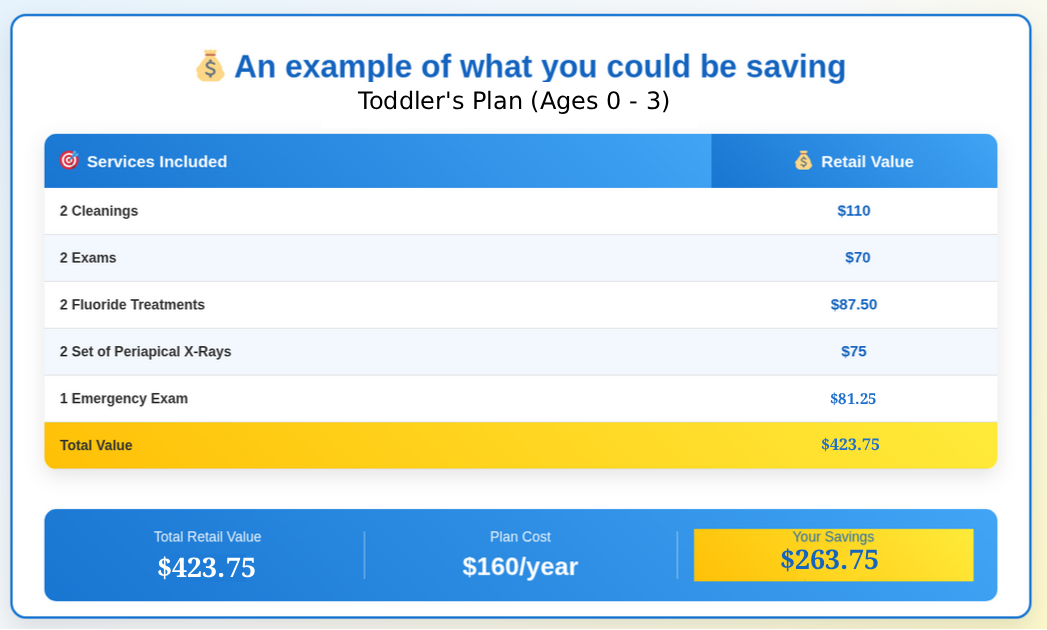Click the yellow Your Savings $263.75 box

(833, 555)
